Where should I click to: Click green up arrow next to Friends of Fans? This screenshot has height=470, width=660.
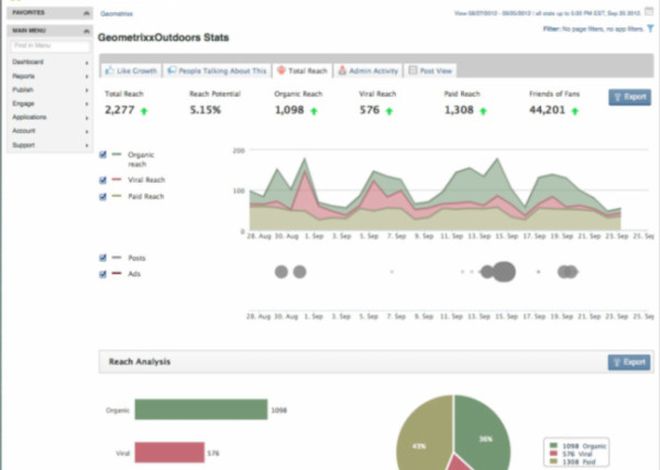point(575,111)
